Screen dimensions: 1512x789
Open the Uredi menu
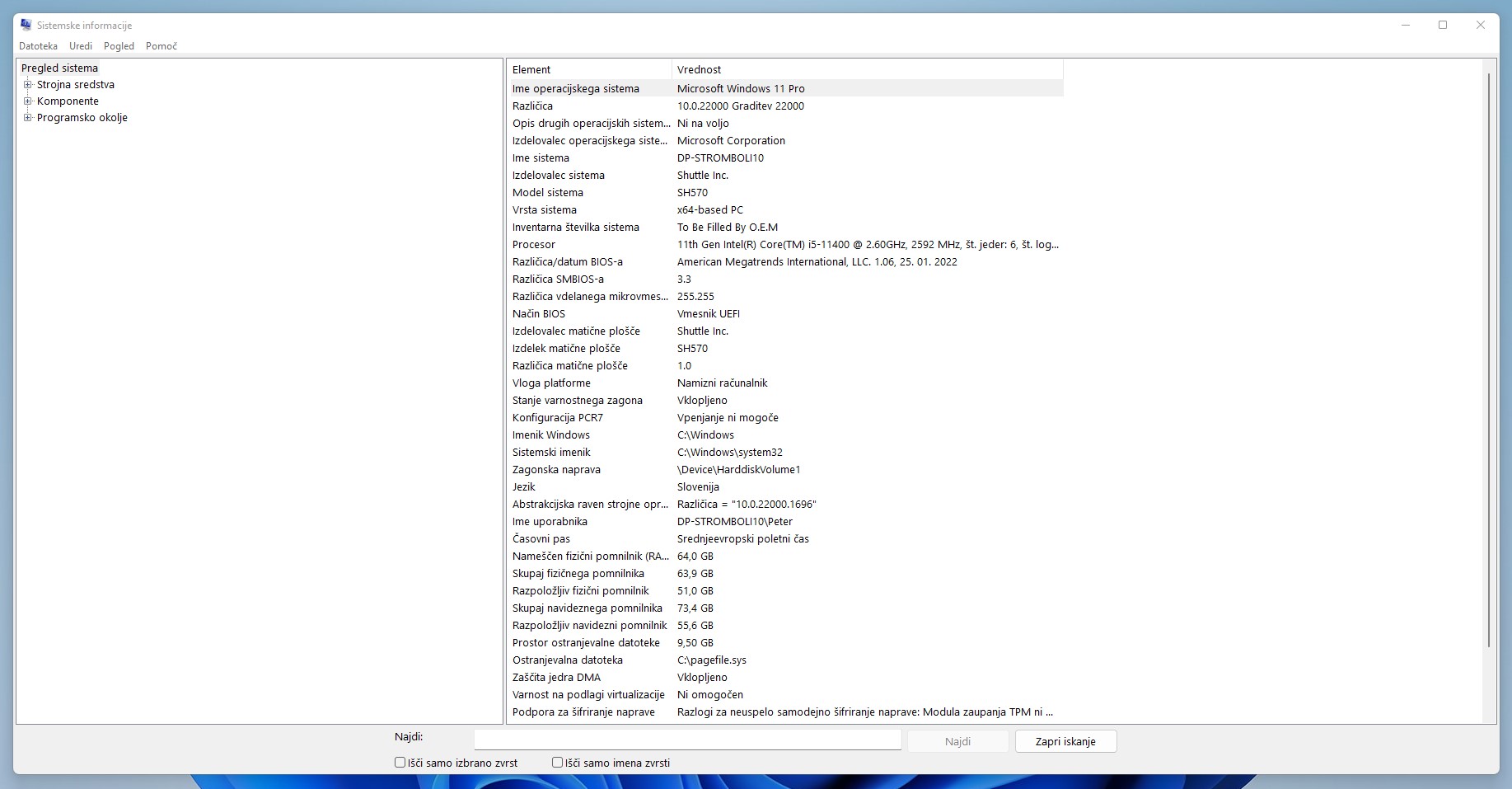[81, 46]
